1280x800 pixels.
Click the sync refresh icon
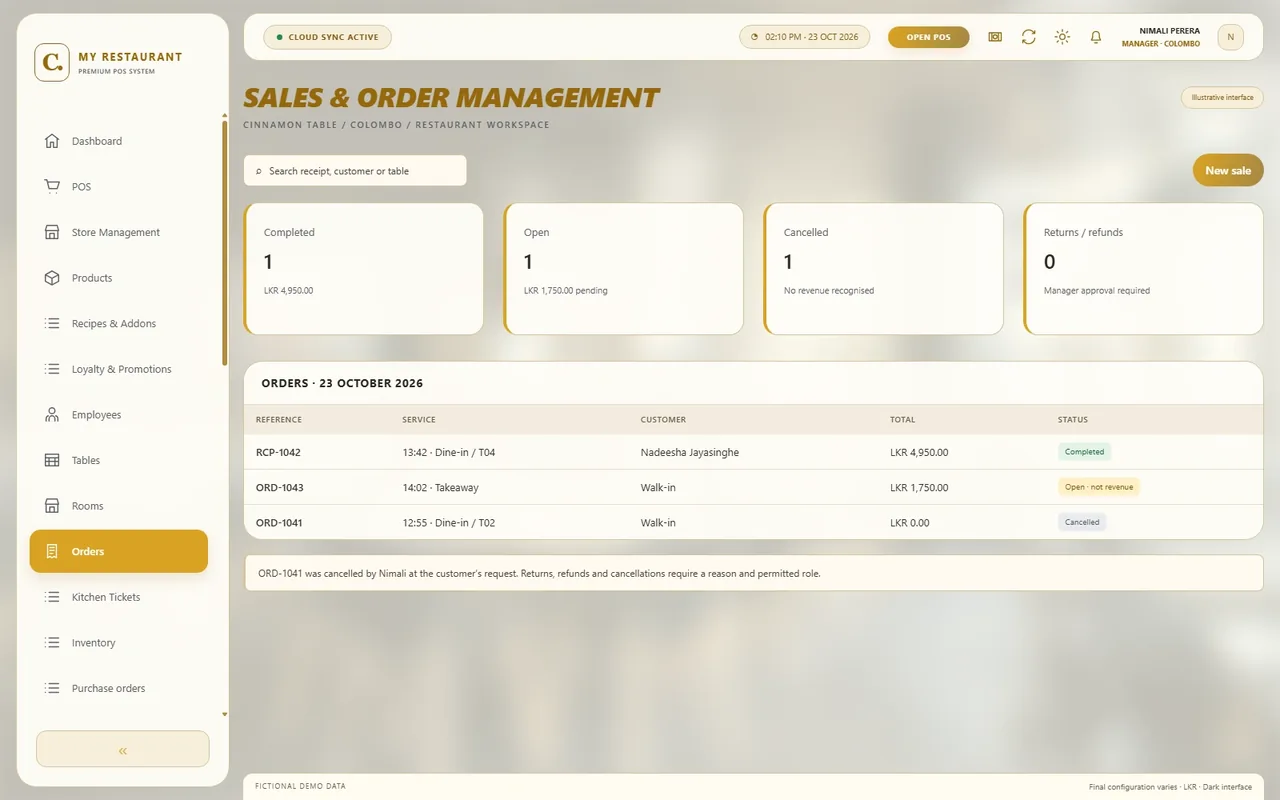pos(1028,37)
